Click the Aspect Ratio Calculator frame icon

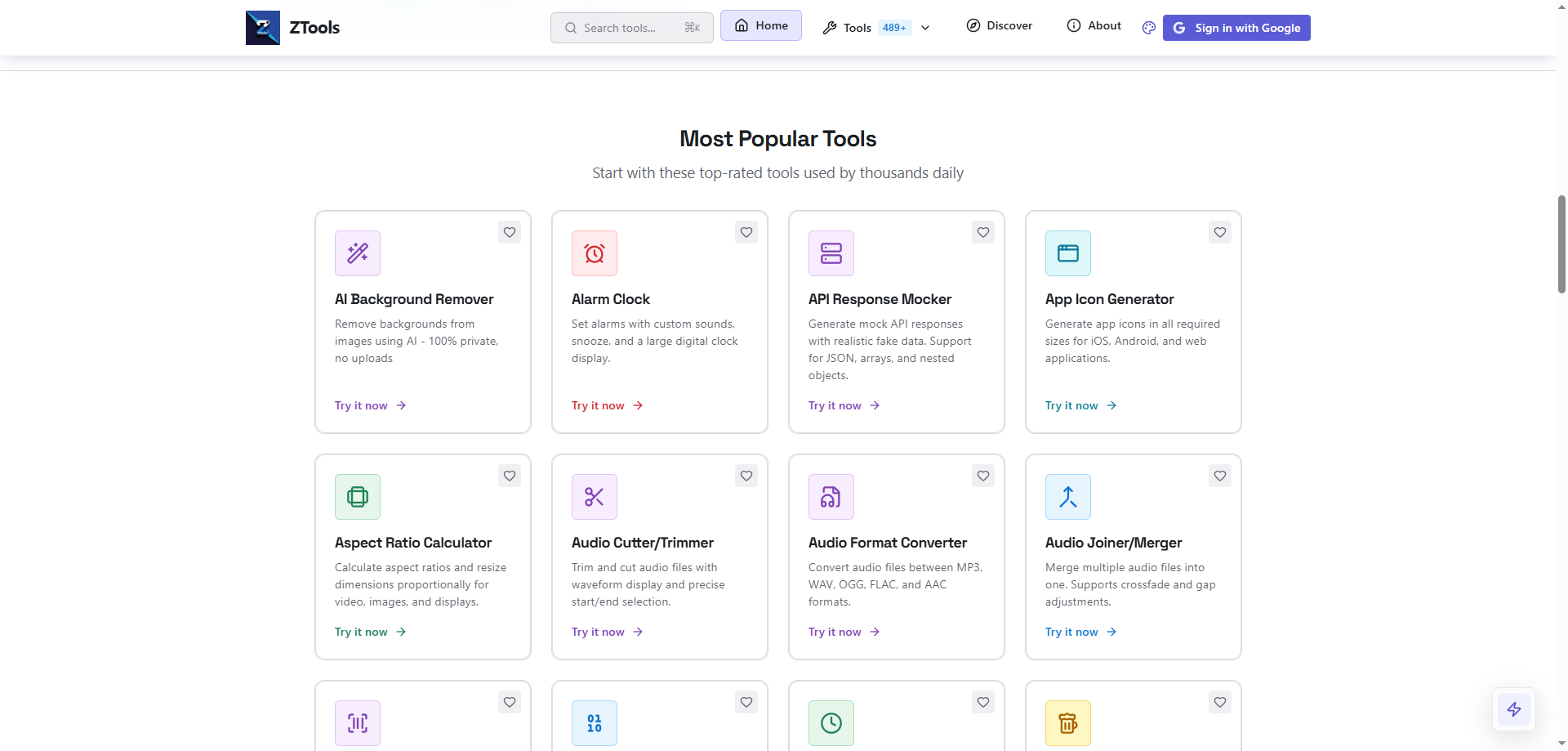point(357,496)
